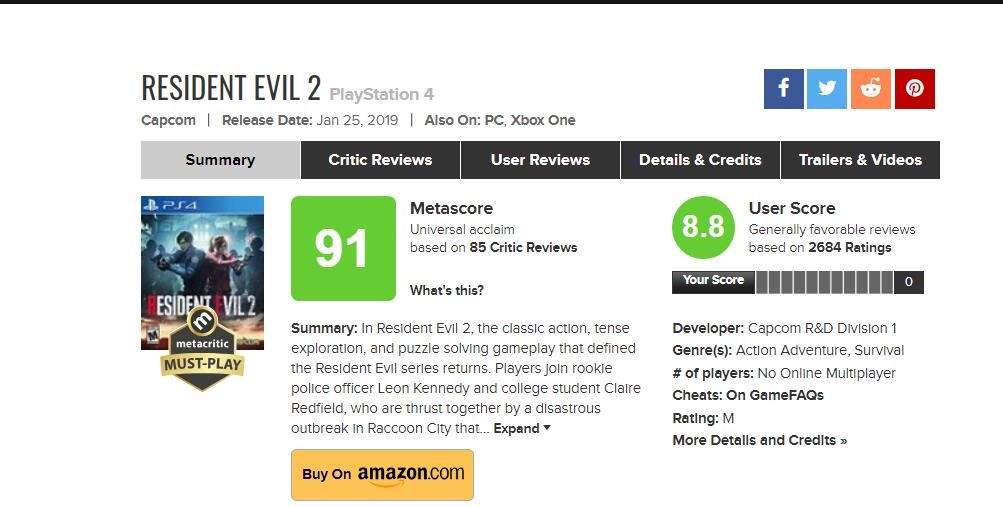The height and width of the screenshot is (507, 1003).
Task: Open the Details & Credits tab
Action: [x=700, y=160]
